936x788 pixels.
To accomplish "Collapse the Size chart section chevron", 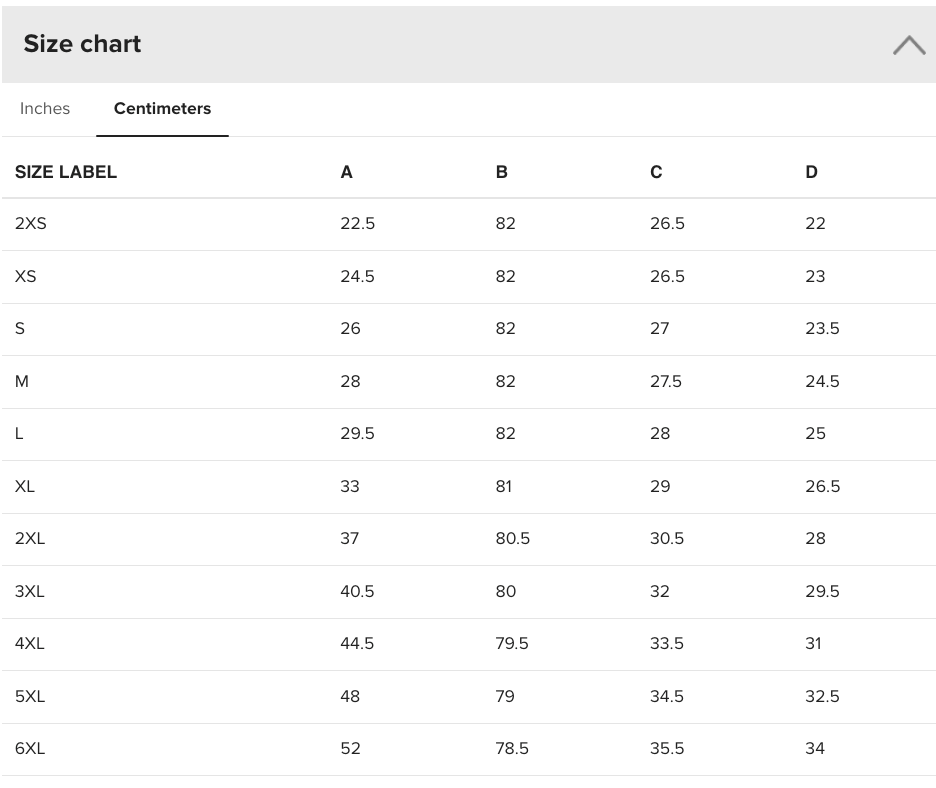I will [909, 45].
